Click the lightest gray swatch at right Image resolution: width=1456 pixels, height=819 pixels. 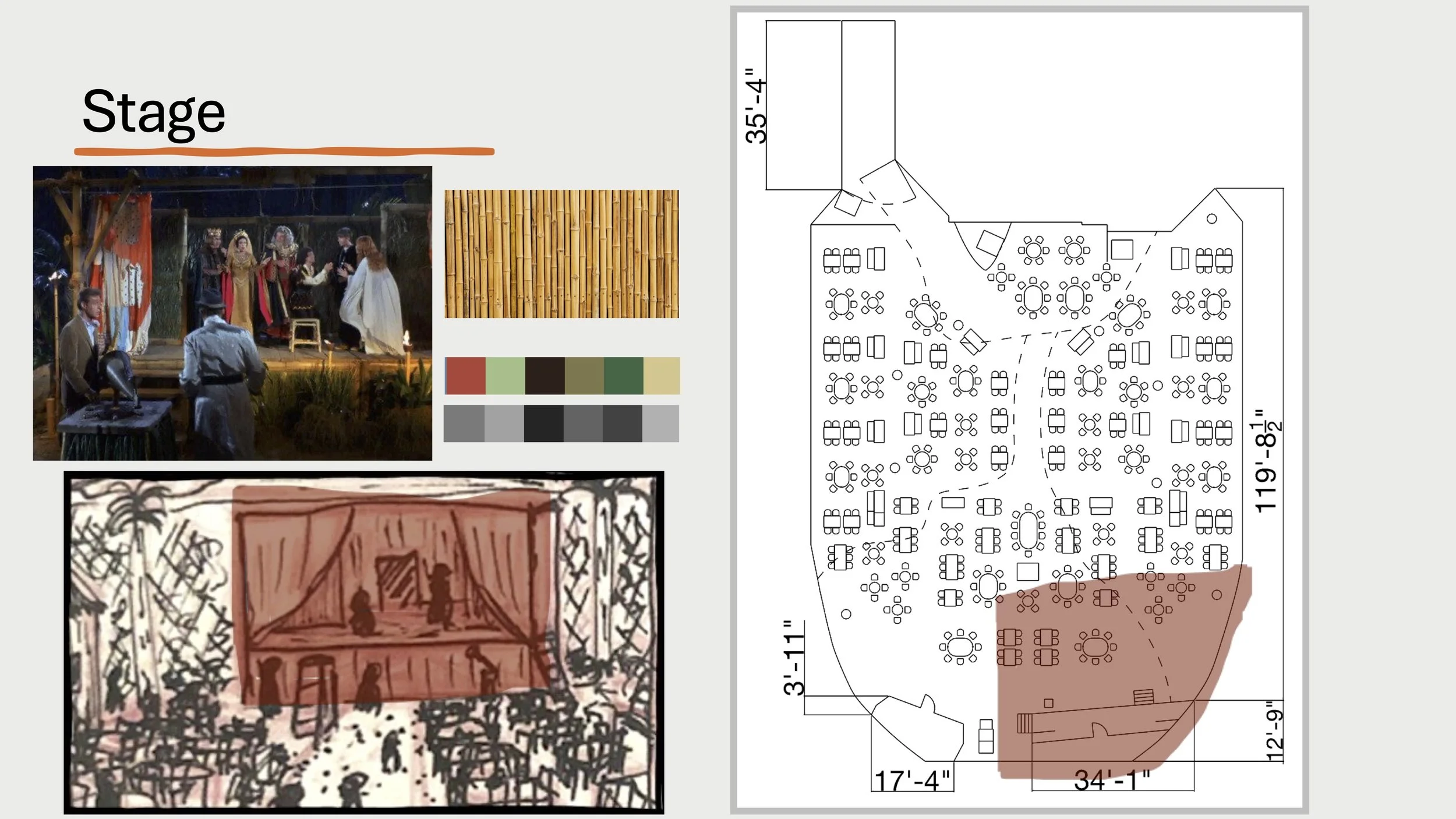click(660, 423)
